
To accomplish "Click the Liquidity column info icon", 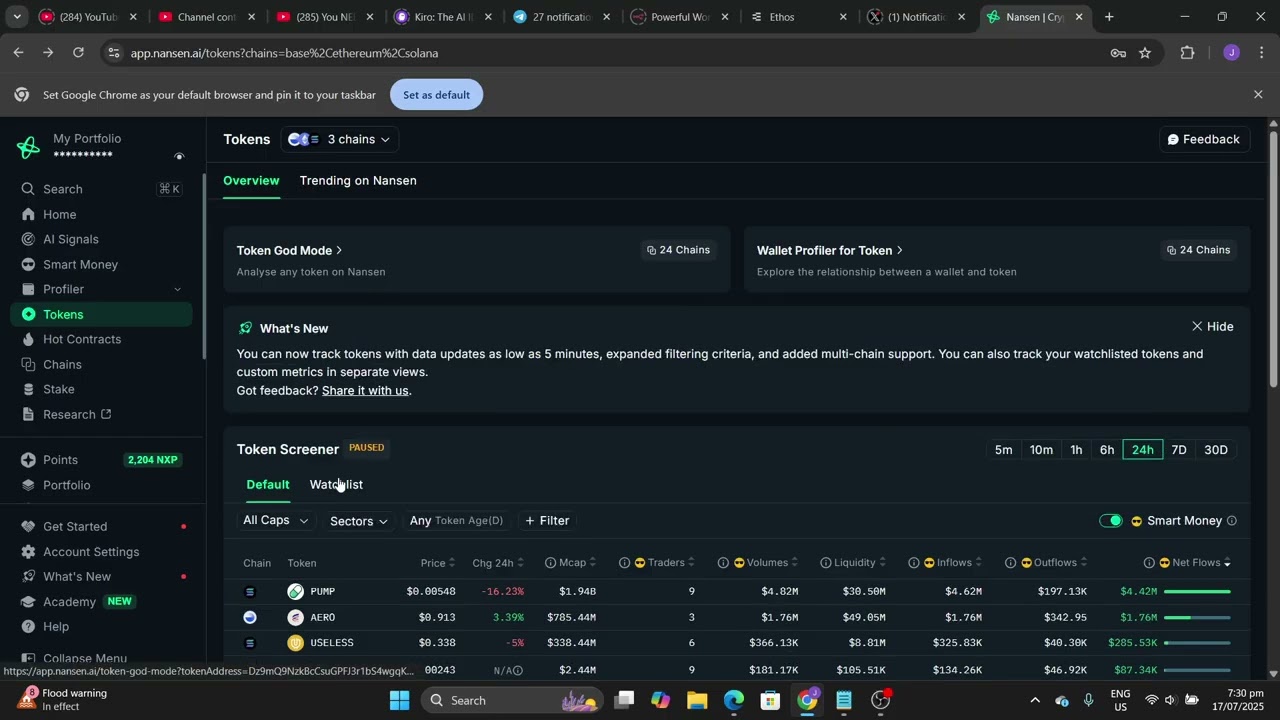I will pyautogui.click(x=826, y=563).
